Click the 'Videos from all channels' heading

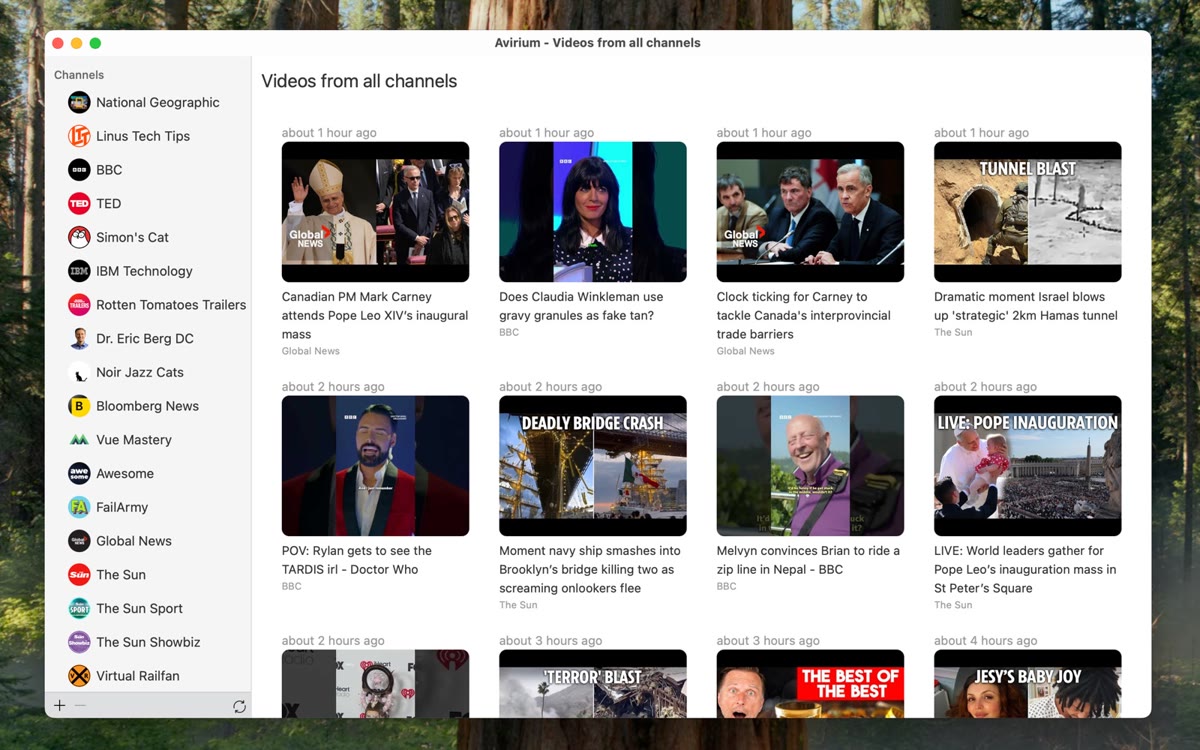tap(359, 81)
